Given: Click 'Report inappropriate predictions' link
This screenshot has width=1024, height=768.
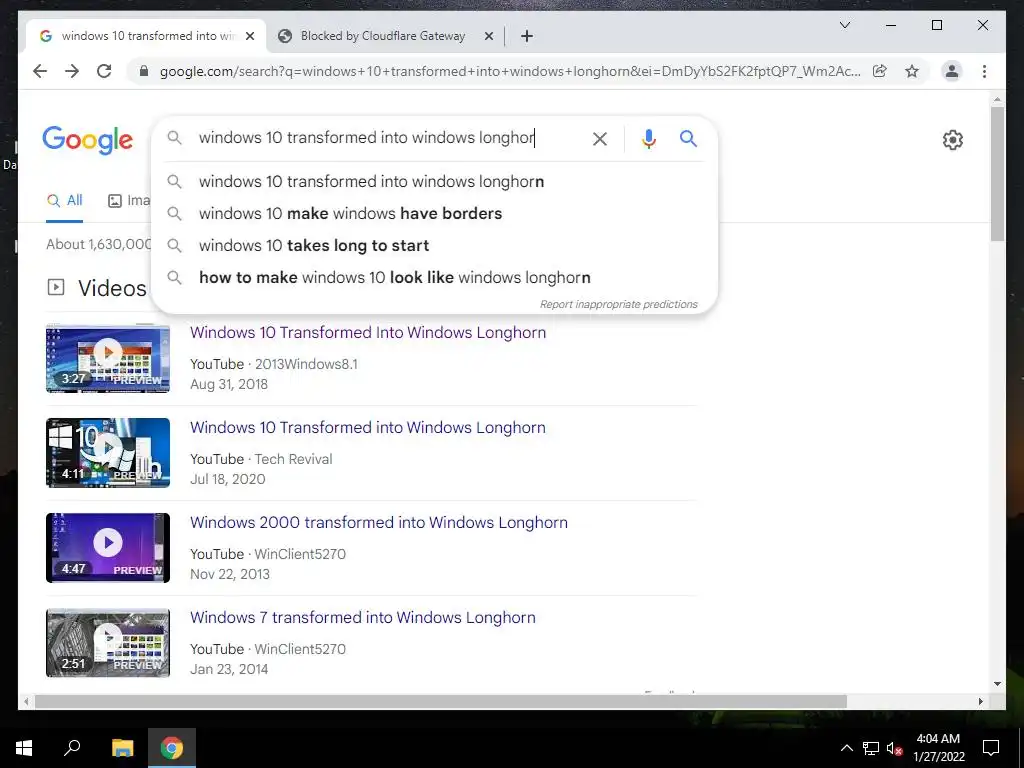Looking at the screenshot, I should click(618, 304).
